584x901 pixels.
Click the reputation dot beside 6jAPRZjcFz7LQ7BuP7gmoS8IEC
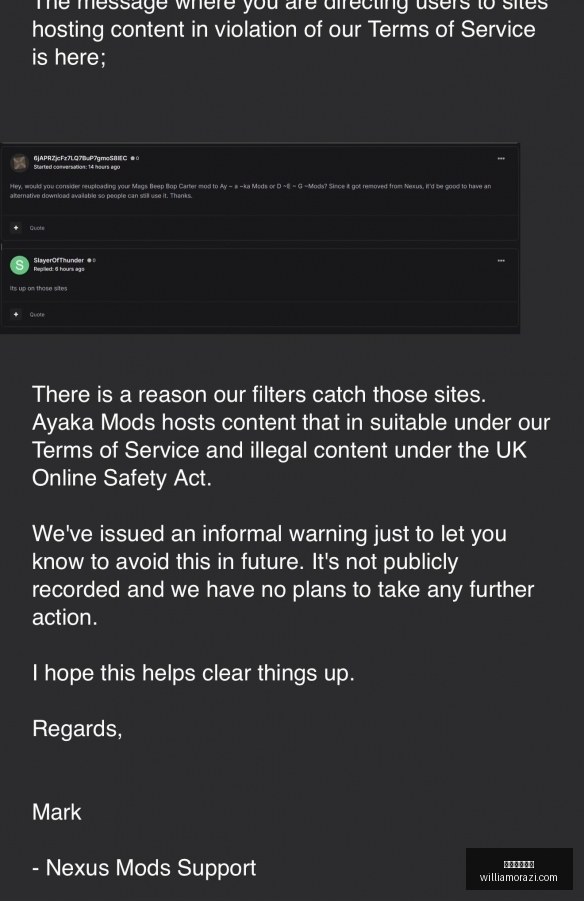(x=134, y=158)
